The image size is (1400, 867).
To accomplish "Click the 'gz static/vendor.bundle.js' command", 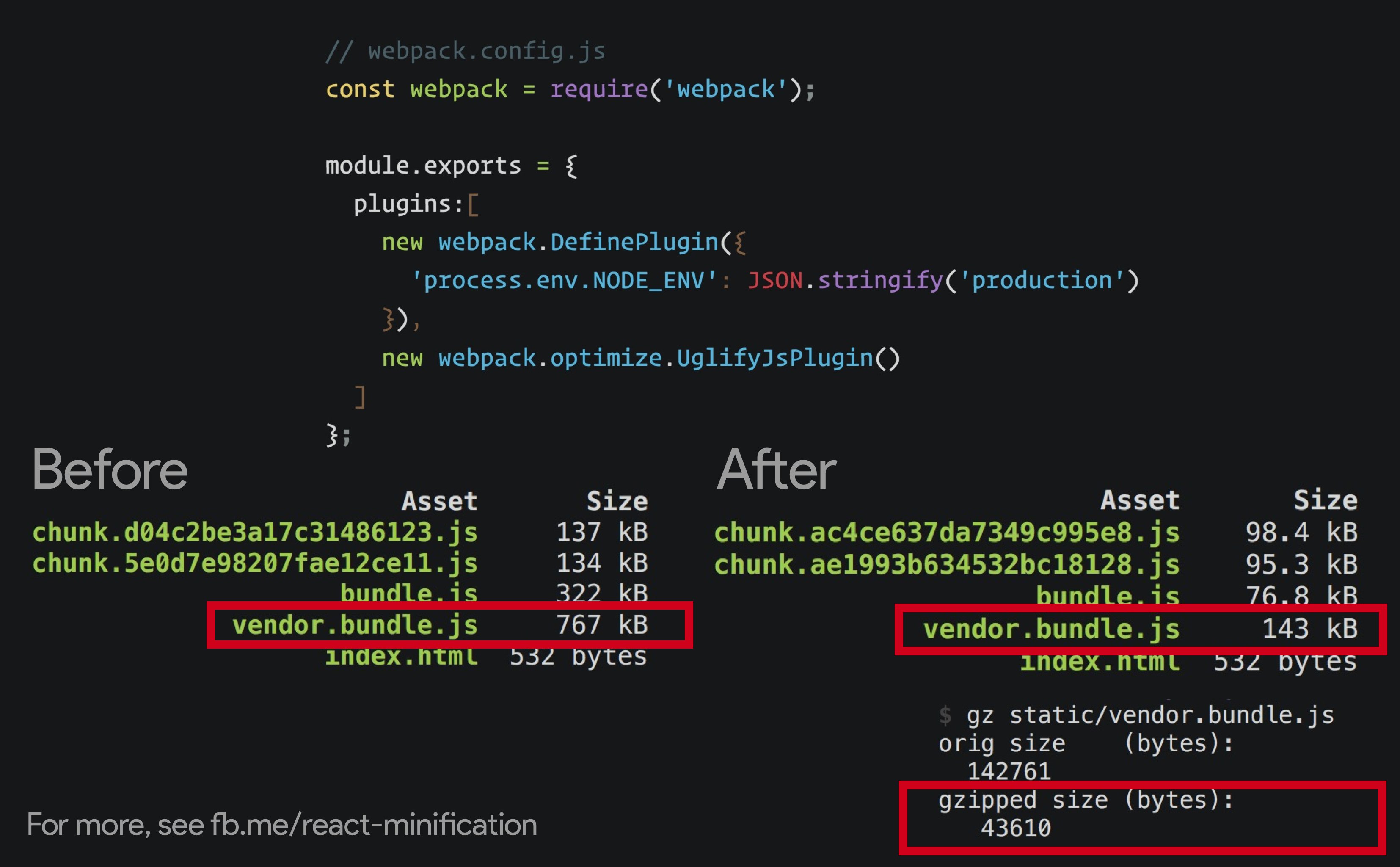I will tap(1150, 715).
